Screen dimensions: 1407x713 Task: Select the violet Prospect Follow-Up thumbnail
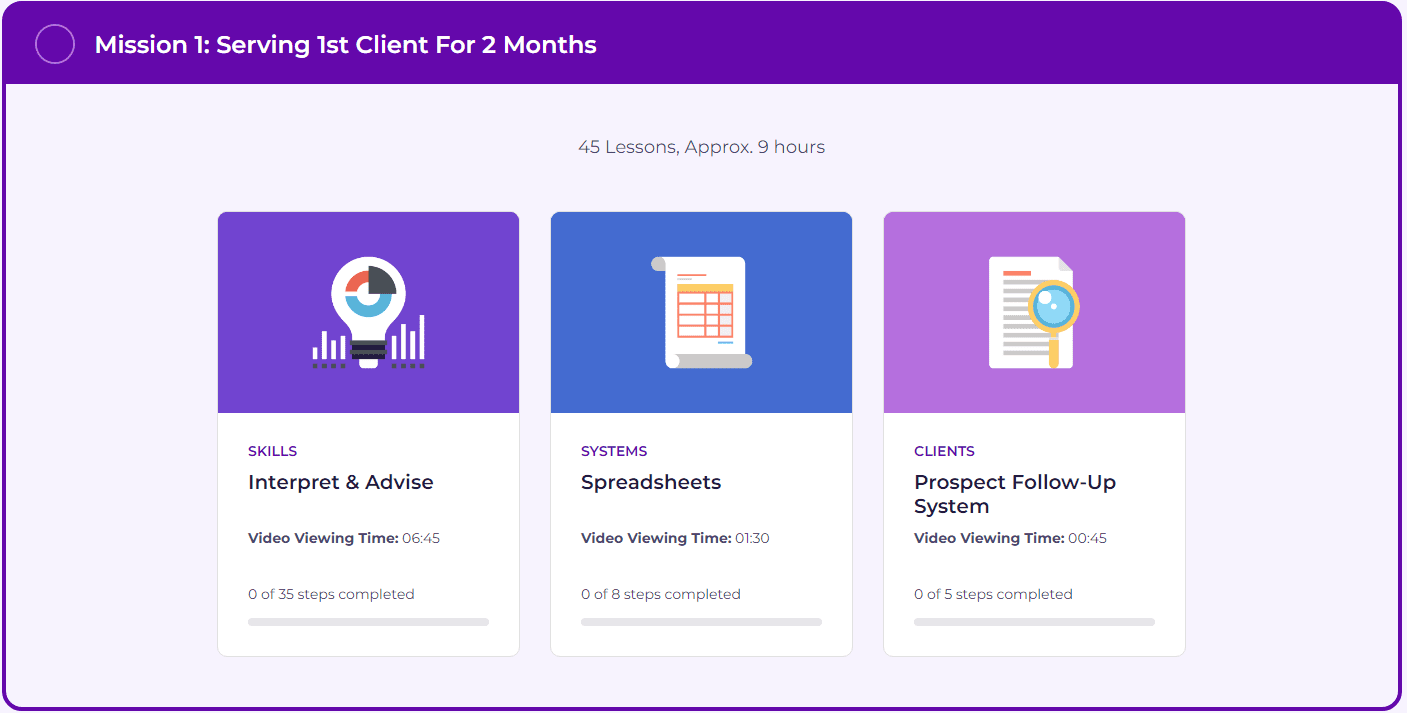pos(1034,312)
